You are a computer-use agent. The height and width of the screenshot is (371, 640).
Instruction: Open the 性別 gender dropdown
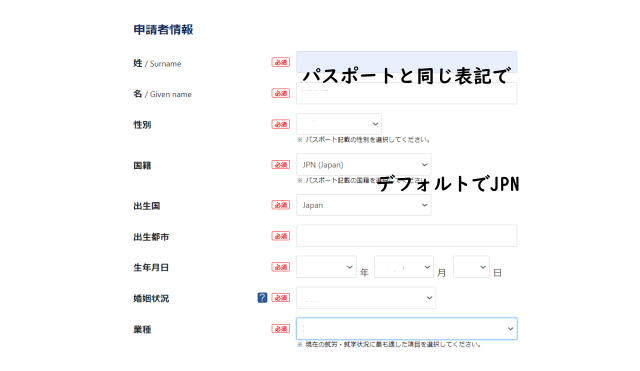[339, 124]
